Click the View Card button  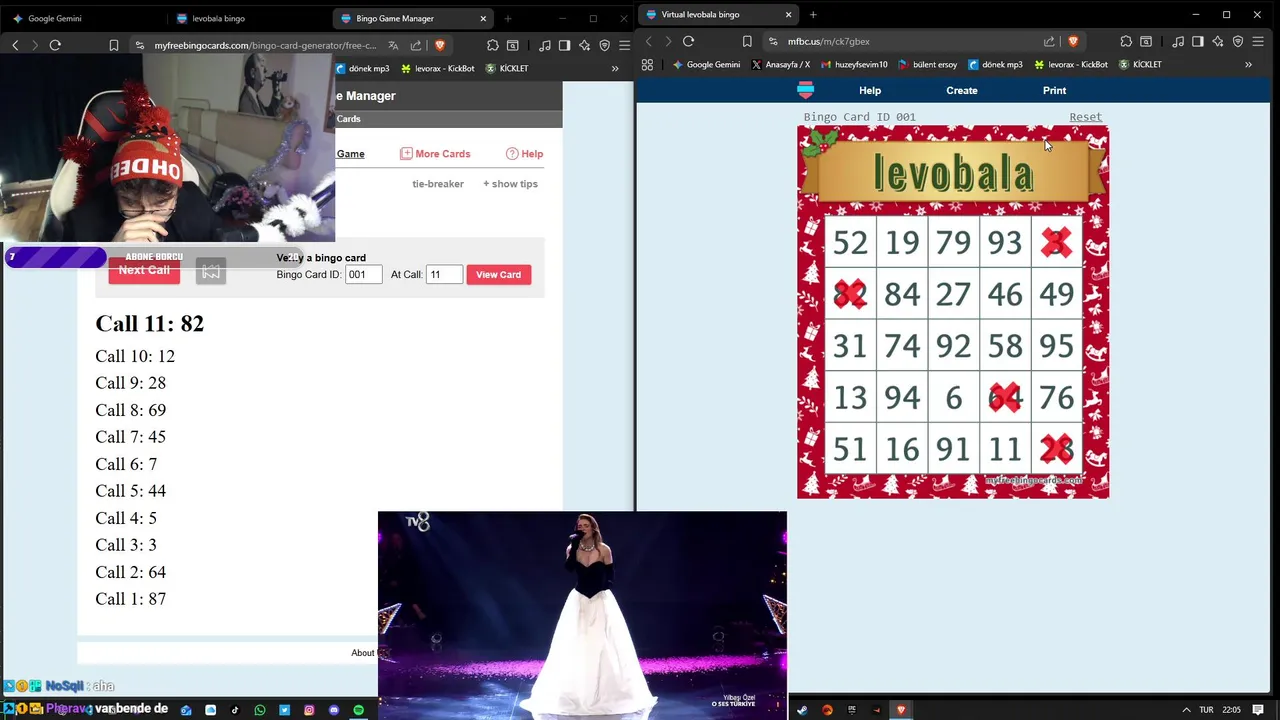498,274
